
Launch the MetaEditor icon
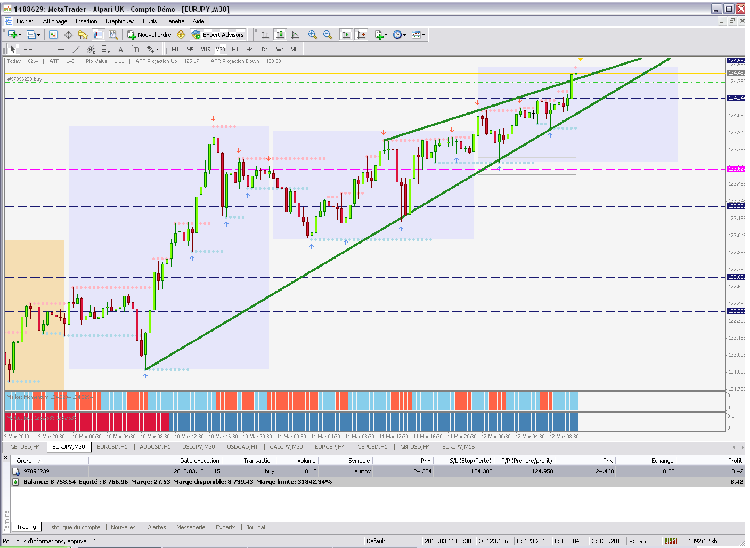coord(180,34)
